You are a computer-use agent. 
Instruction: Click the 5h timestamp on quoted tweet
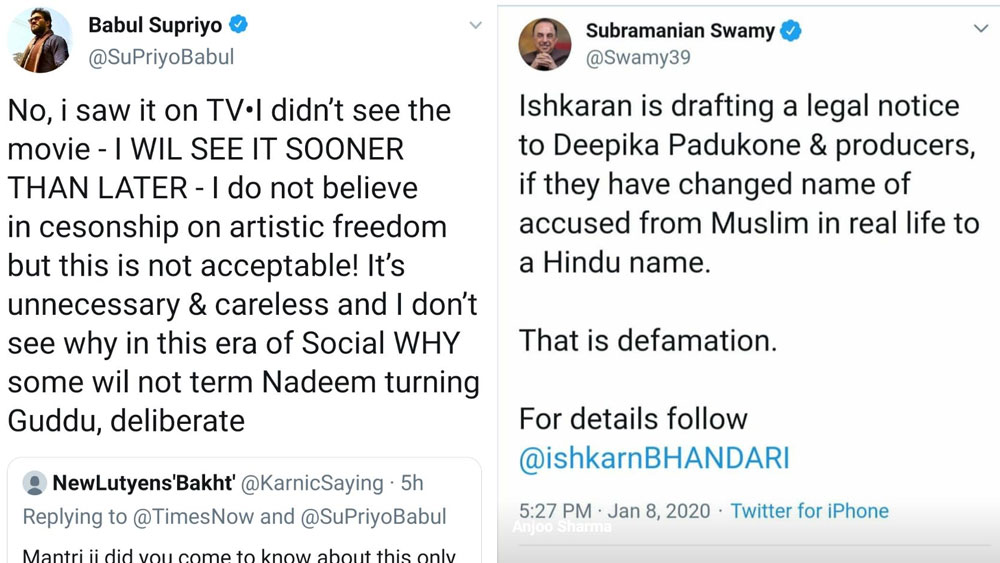(x=412, y=483)
